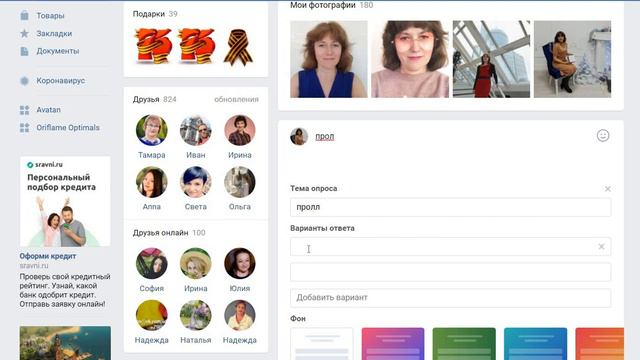Open the Товары sidebar icon

tap(24, 16)
